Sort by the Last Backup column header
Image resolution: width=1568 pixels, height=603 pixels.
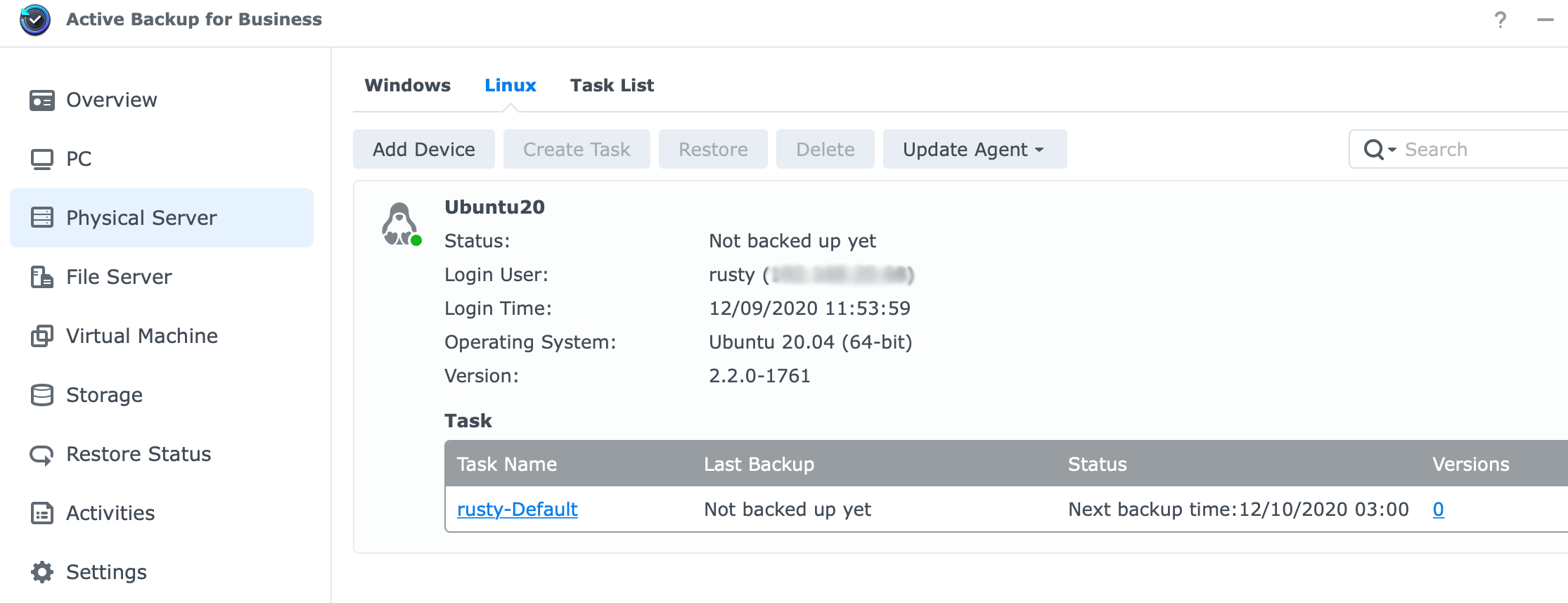pyautogui.click(x=759, y=464)
